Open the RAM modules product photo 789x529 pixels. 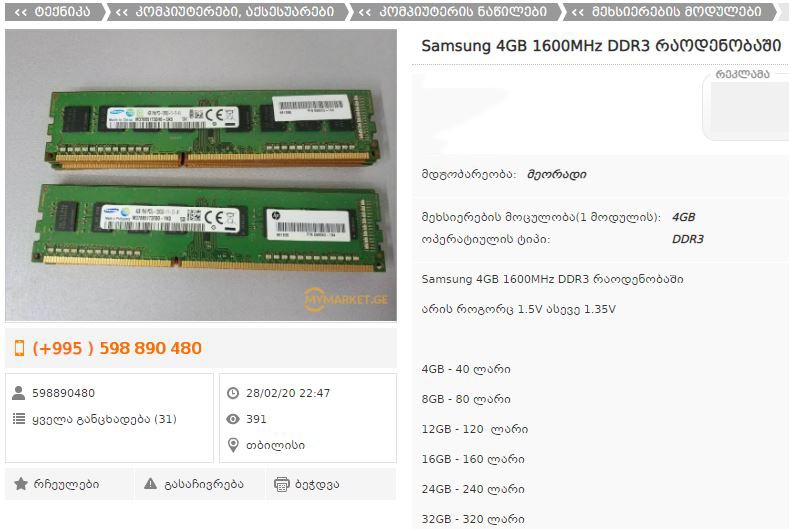point(201,175)
